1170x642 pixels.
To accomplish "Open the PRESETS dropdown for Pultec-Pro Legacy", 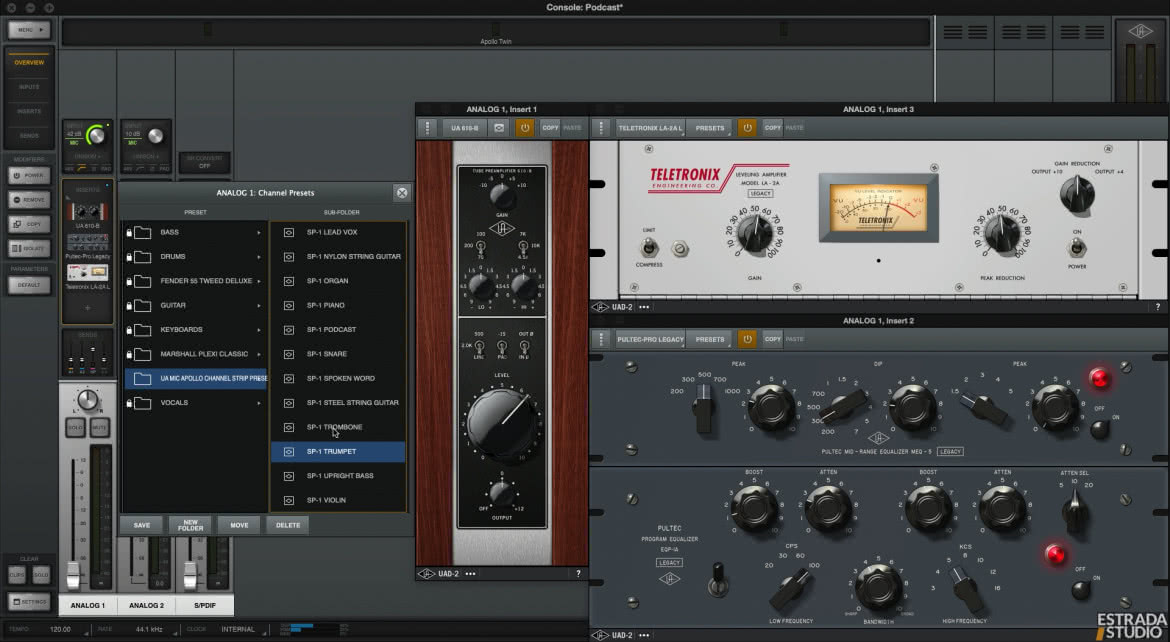I will click(710, 339).
